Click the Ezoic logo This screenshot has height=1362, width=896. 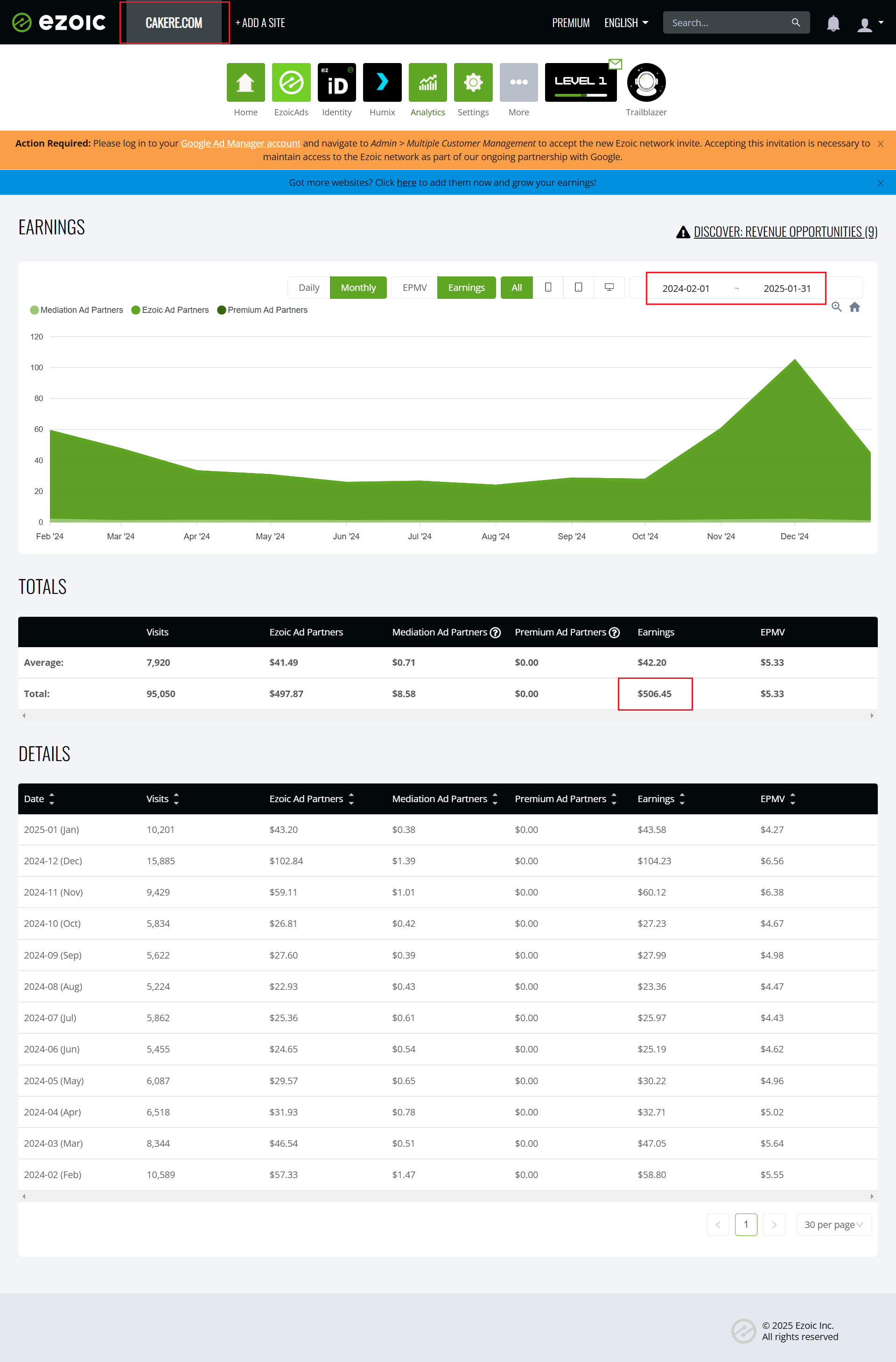(x=59, y=22)
